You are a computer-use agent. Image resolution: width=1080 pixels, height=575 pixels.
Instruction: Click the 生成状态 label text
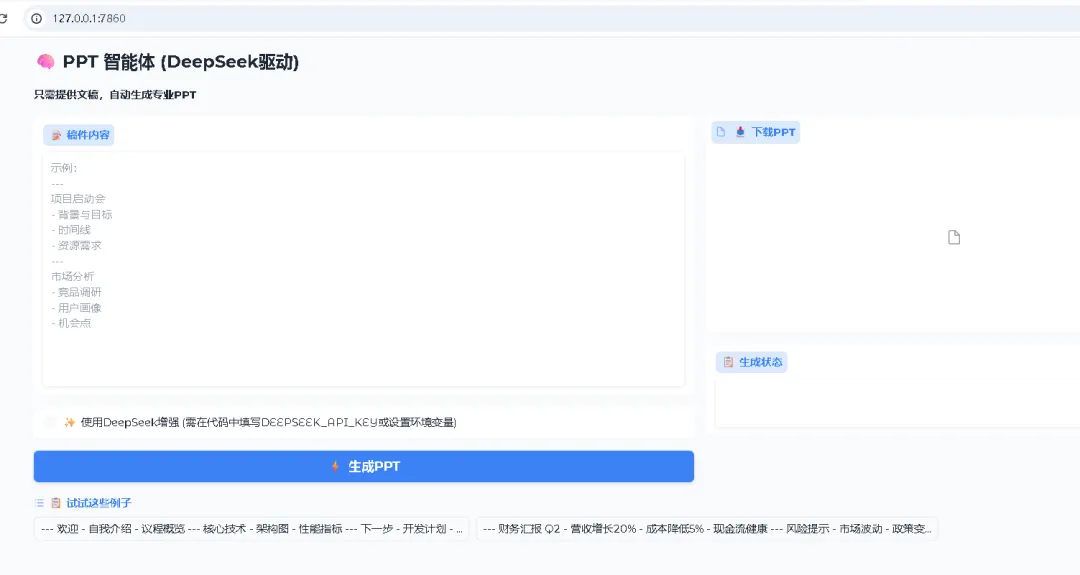pos(760,362)
